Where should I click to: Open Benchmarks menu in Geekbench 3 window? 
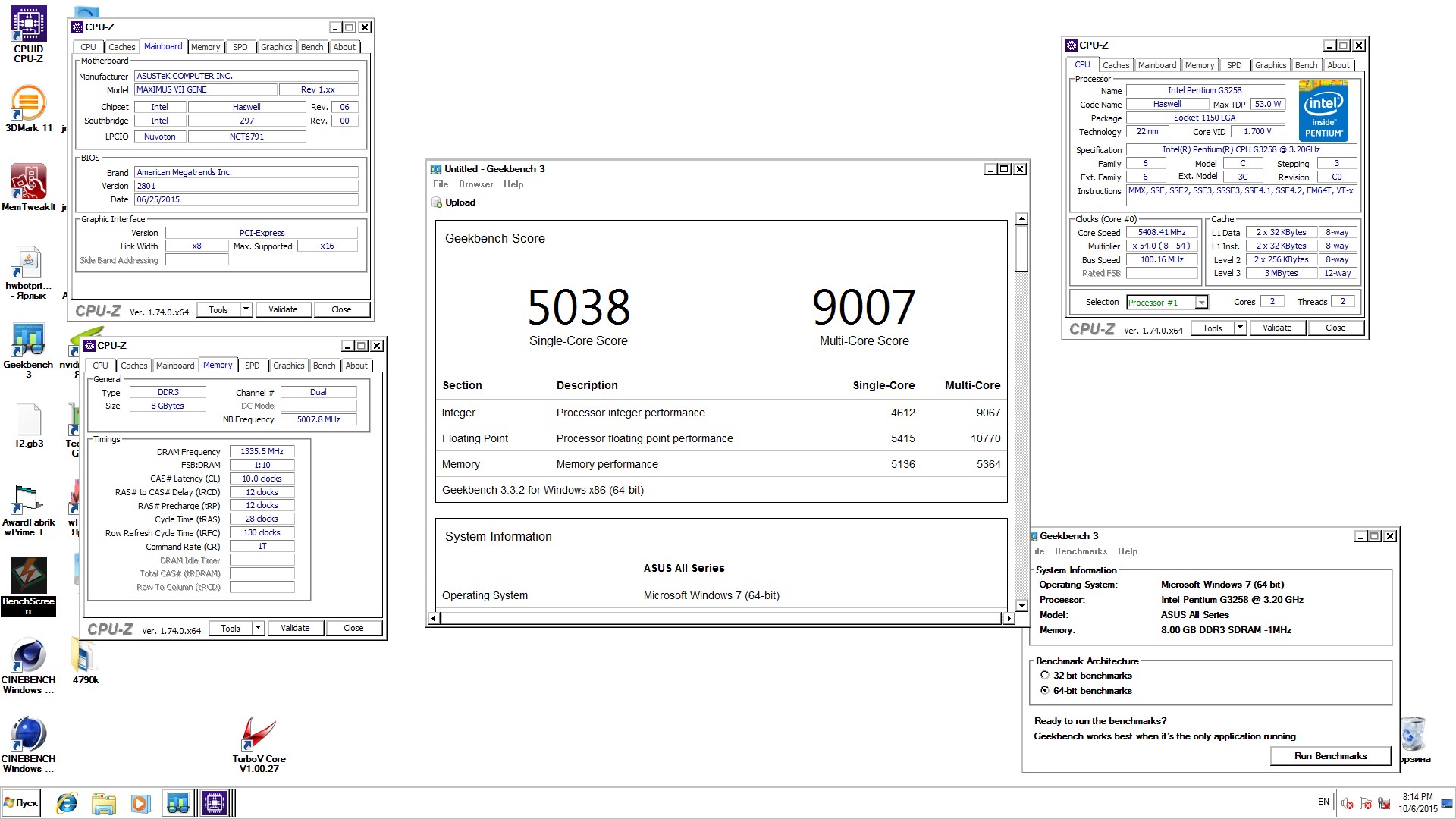pyautogui.click(x=1081, y=551)
